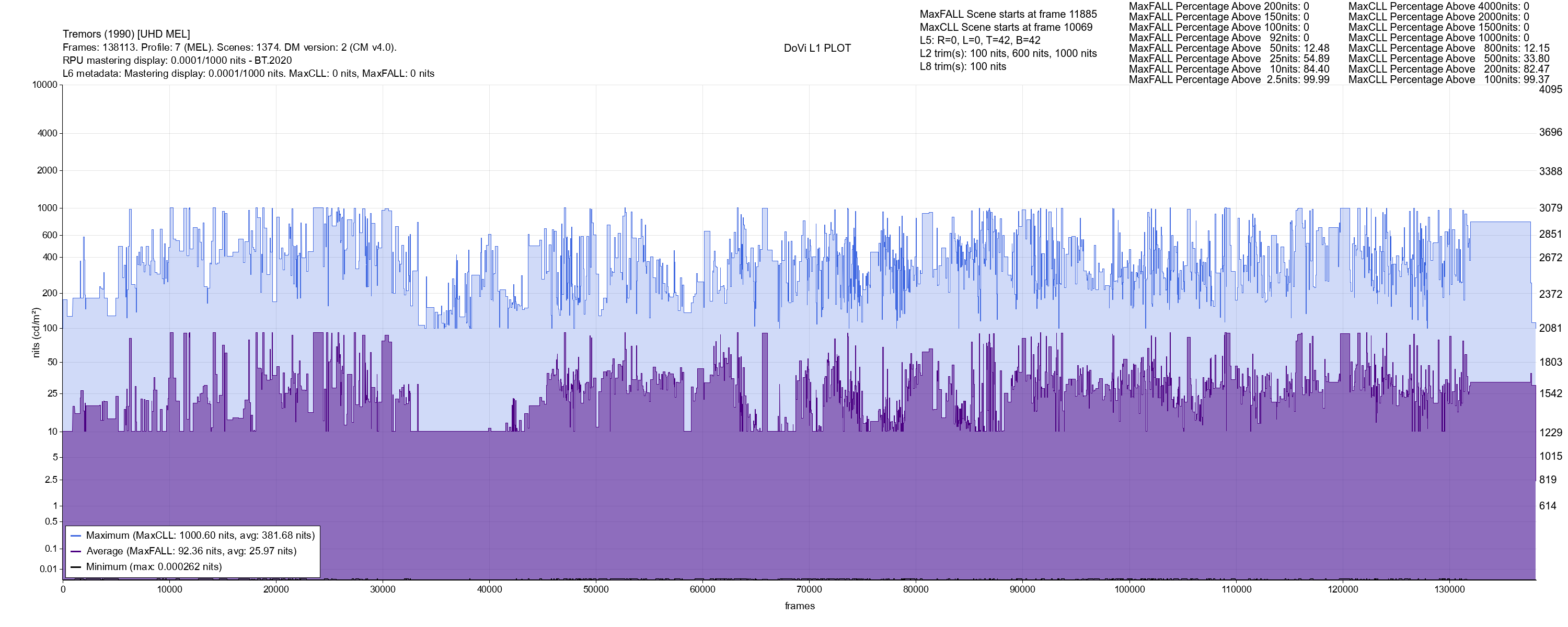This screenshot has width=1568, height=627.
Task: Click the 'frames' x-axis label
Action: pyautogui.click(x=799, y=606)
